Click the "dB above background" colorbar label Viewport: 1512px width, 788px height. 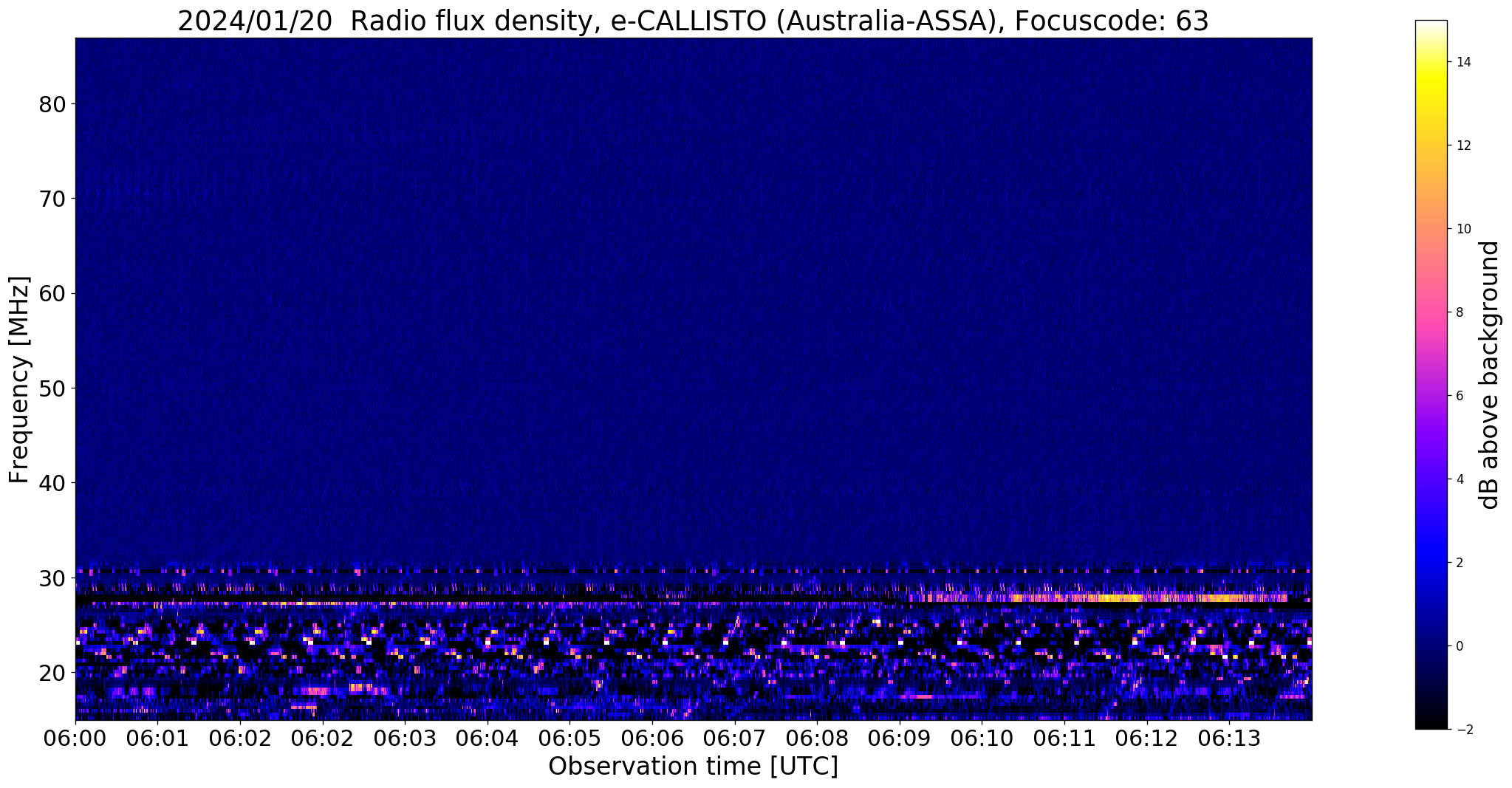1490,375
